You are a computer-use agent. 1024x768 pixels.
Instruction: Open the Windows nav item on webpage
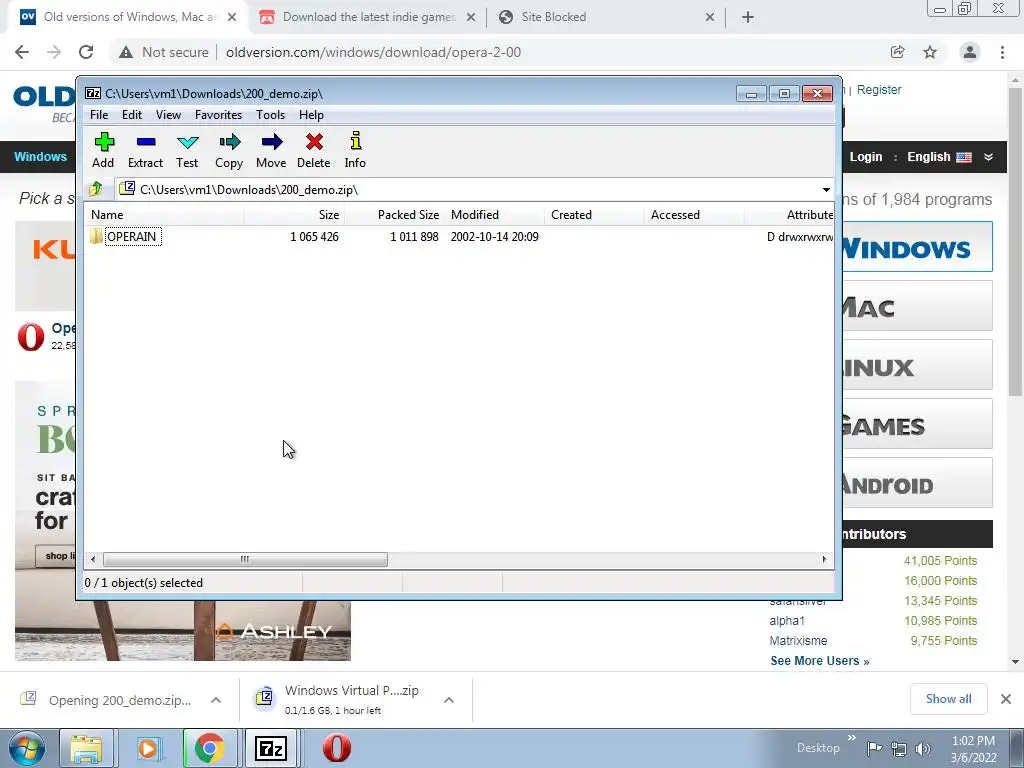point(40,157)
